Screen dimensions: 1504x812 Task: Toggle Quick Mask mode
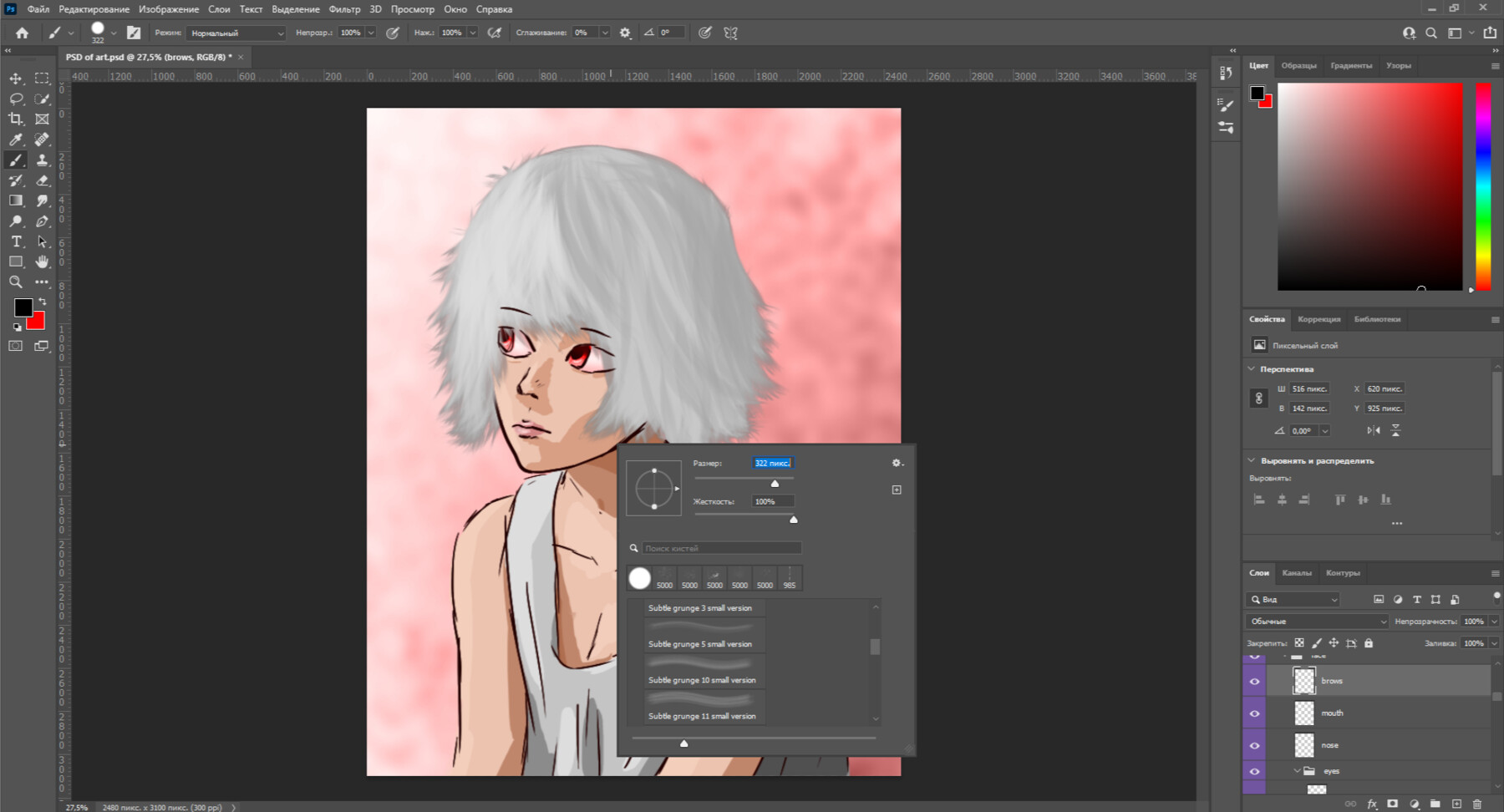(x=16, y=346)
